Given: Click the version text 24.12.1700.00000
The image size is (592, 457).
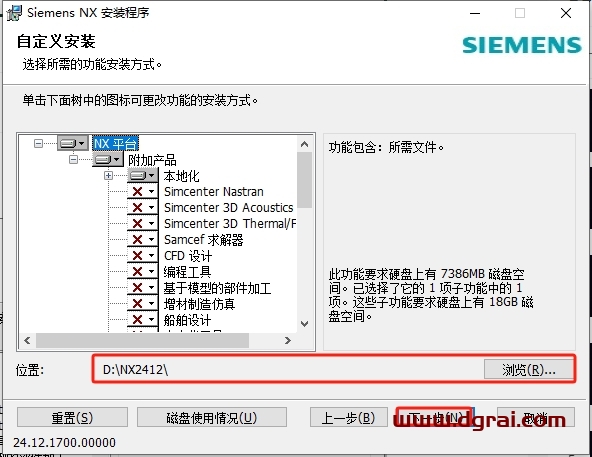Looking at the screenshot, I should 64,442.
